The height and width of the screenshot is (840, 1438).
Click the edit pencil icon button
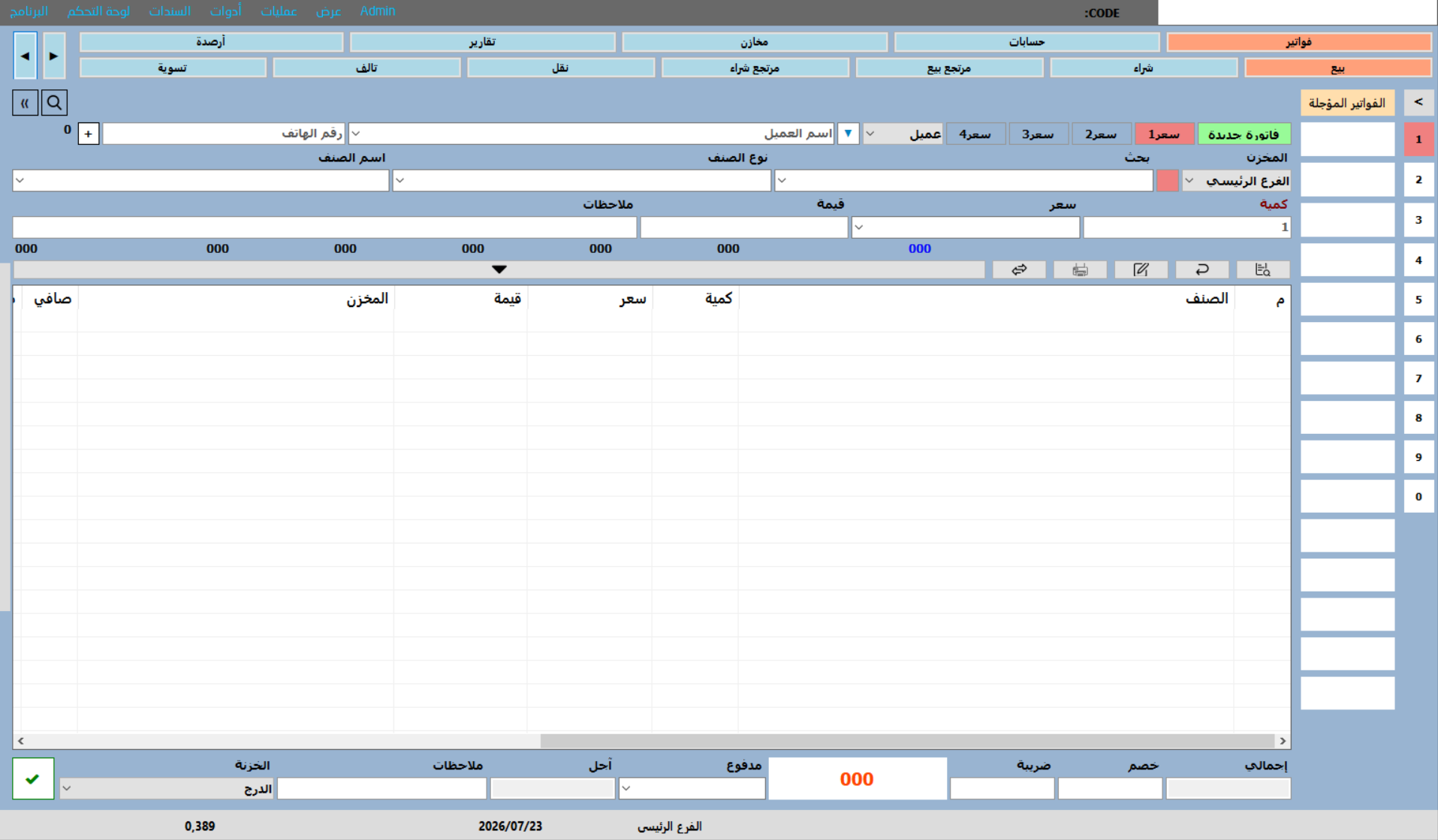point(1141,269)
